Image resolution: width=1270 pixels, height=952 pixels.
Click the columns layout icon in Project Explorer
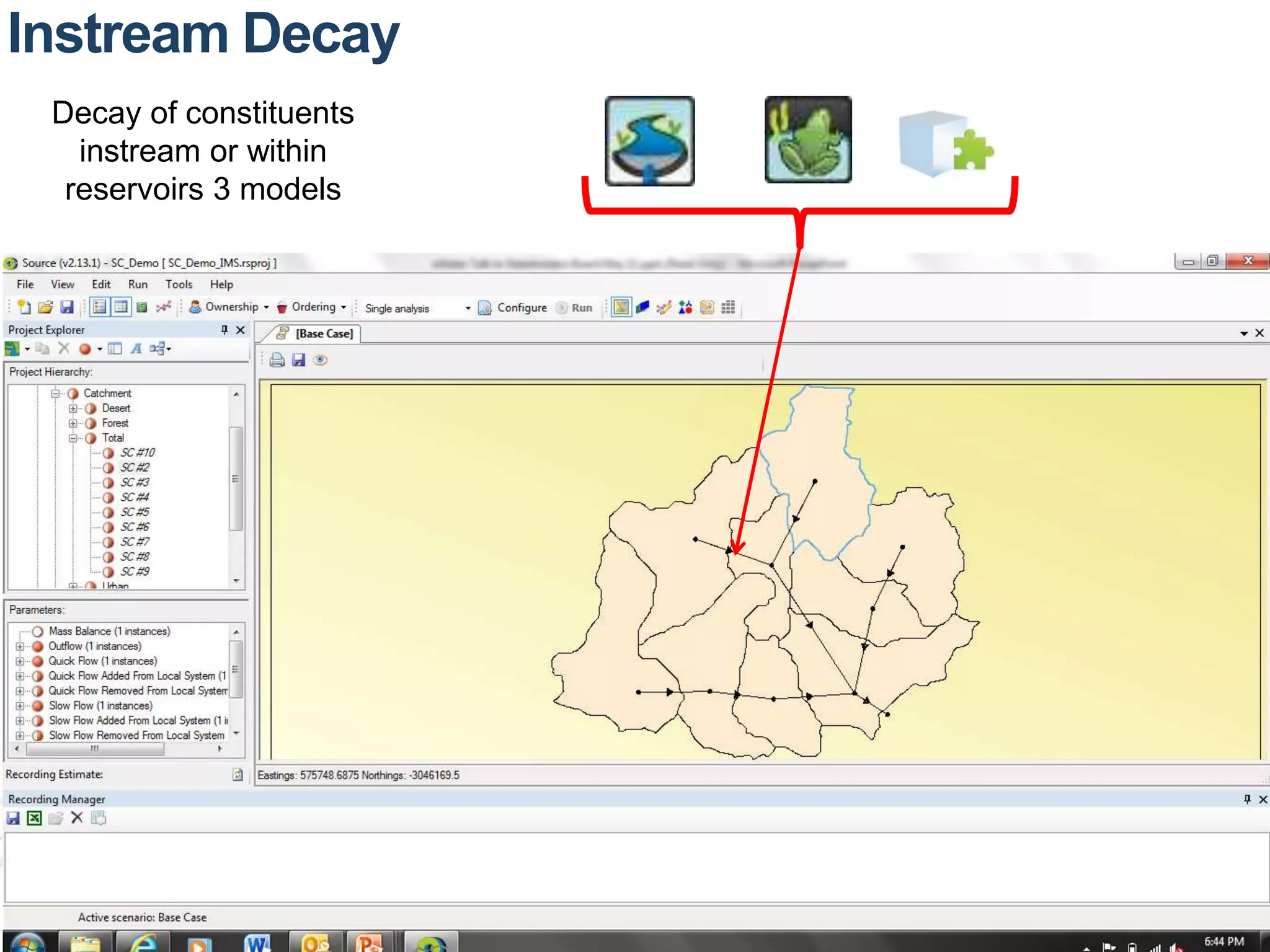[x=115, y=349]
